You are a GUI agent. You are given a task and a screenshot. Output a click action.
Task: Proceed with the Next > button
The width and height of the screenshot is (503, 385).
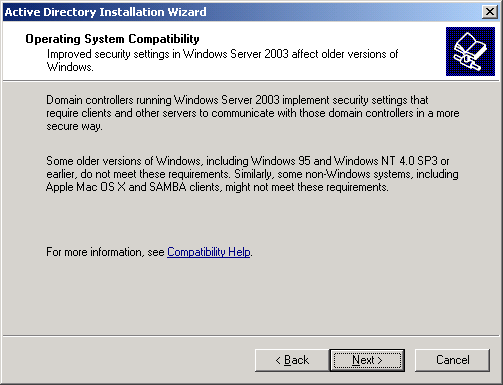point(367,360)
